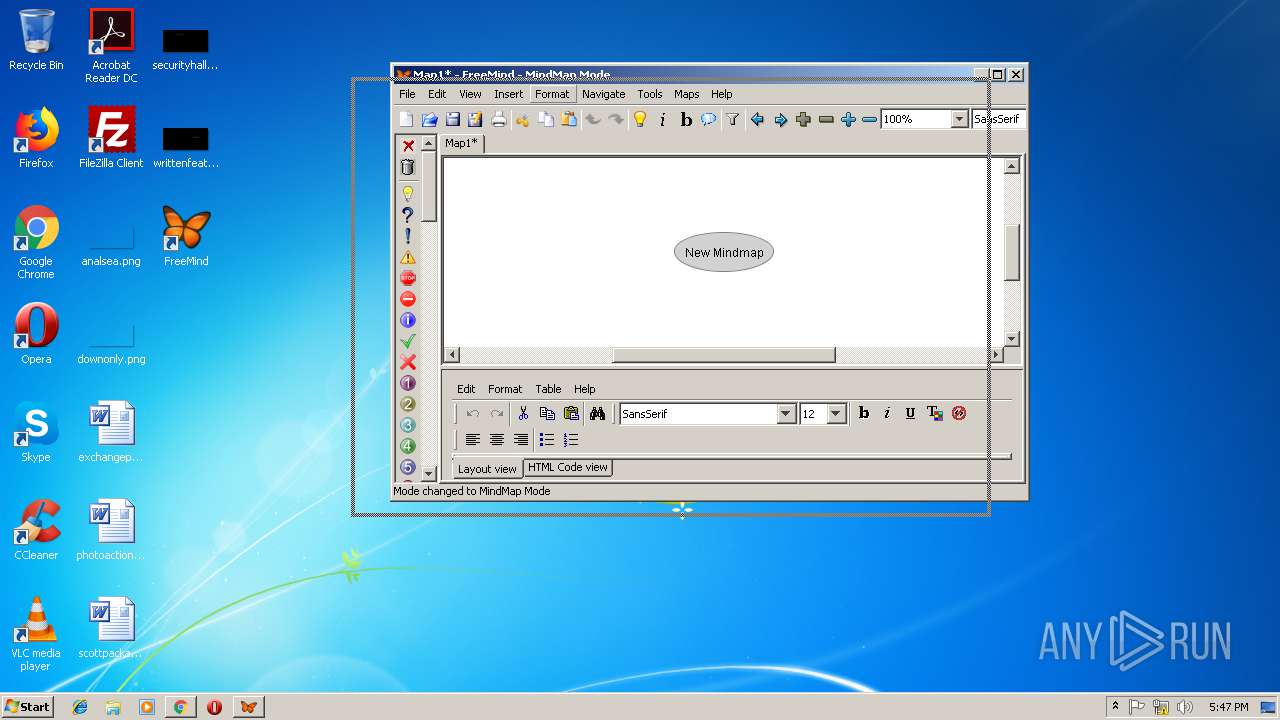The width and height of the screenshot is (1280, 720).
Task: Center align the note text
Action: (497, 440)
